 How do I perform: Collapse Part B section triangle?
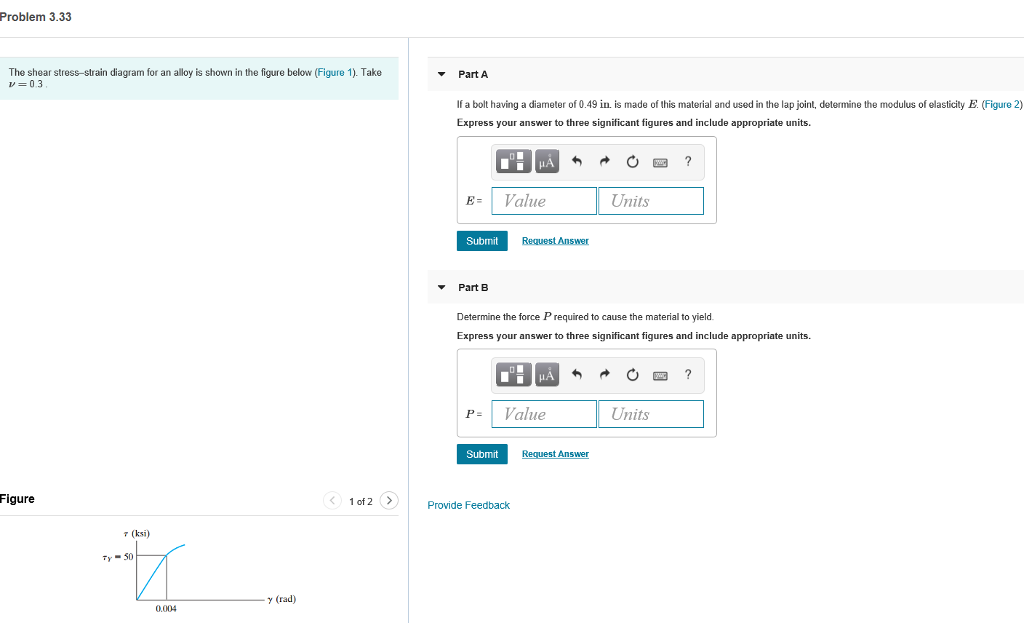pyautogui.click(x=441, y=287)
